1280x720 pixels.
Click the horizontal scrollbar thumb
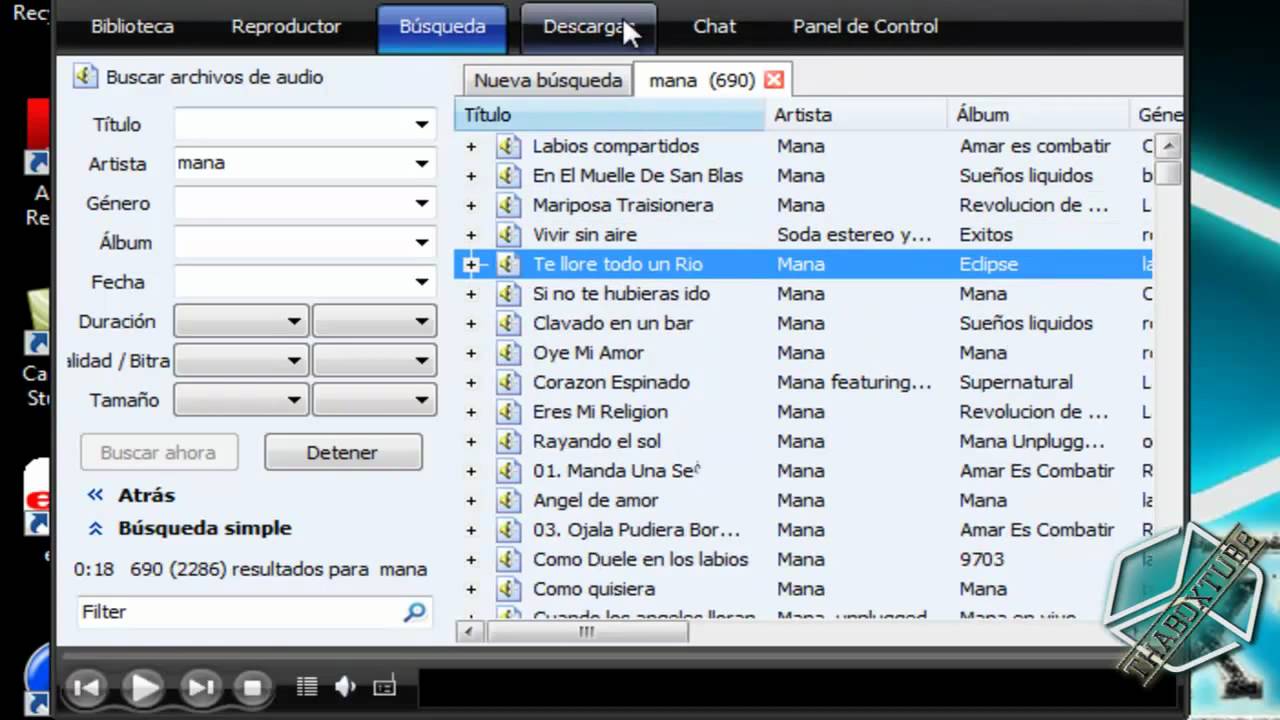click(587, 632)
